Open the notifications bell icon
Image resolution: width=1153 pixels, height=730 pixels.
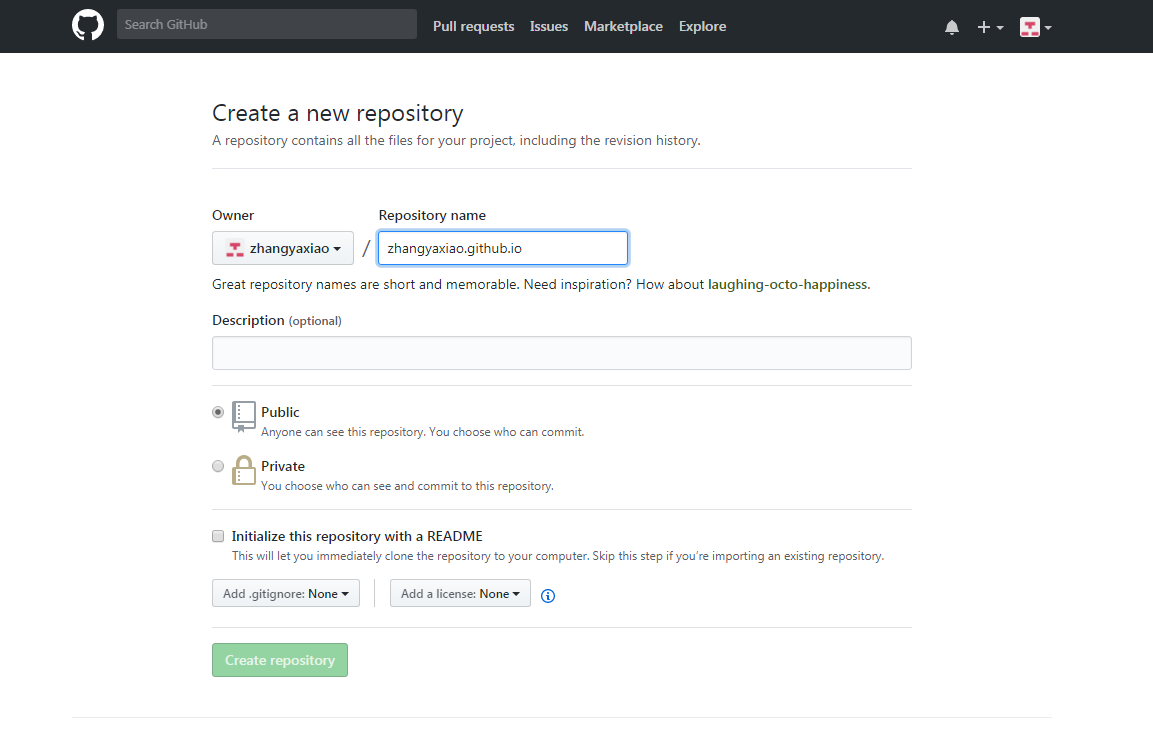(x=951, y=27)
